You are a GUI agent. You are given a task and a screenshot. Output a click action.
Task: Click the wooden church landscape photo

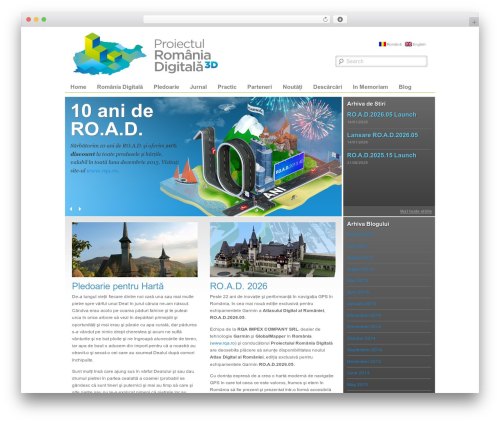(135, 249)
